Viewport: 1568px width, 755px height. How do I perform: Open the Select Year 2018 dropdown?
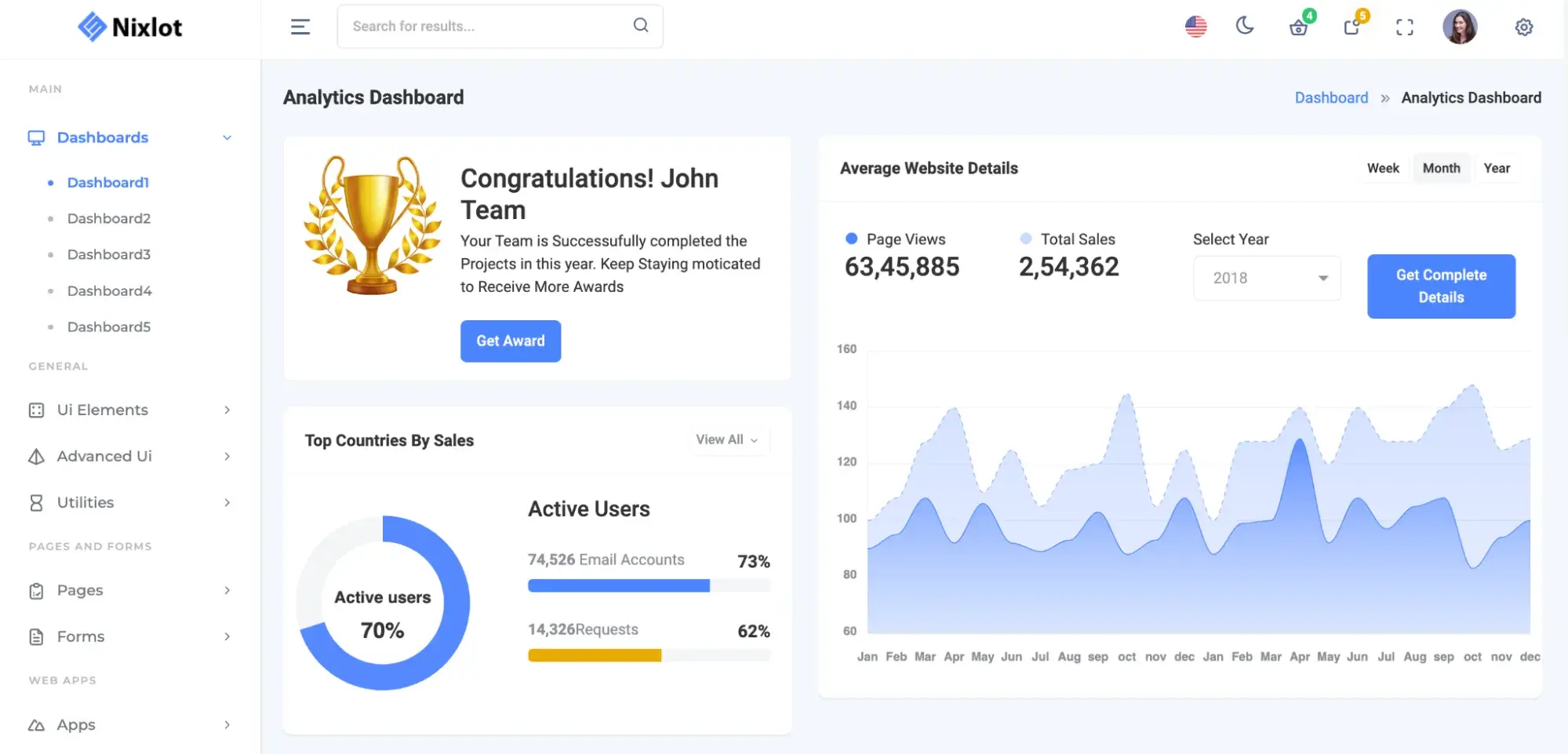[x=1267, y=279]
